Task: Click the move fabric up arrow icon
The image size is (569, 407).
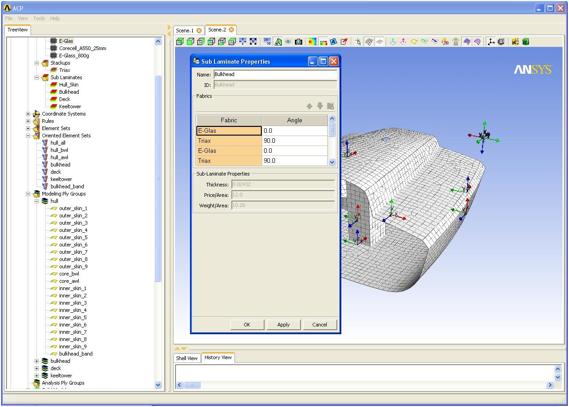Action: click(x=310, y=106)
